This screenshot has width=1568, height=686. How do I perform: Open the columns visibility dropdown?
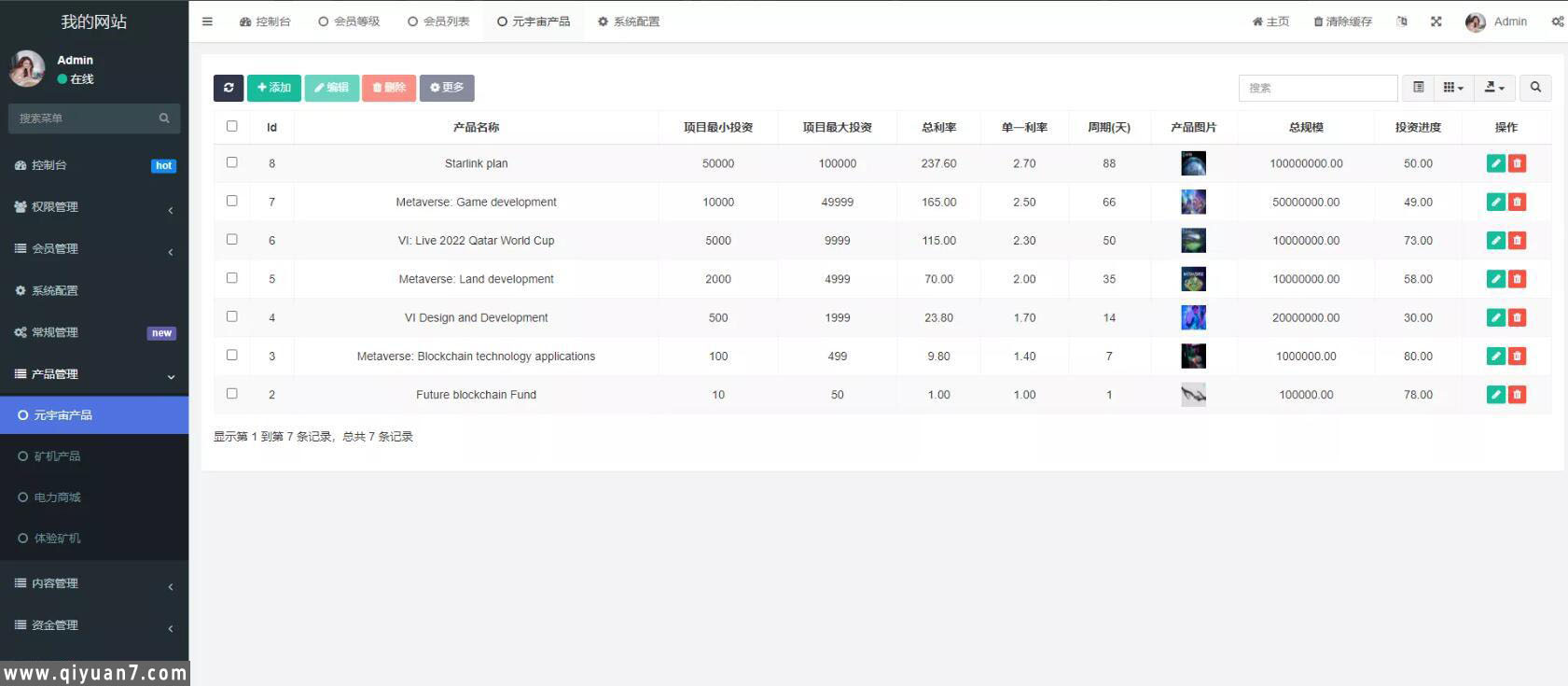click(x=1453, y=88)
